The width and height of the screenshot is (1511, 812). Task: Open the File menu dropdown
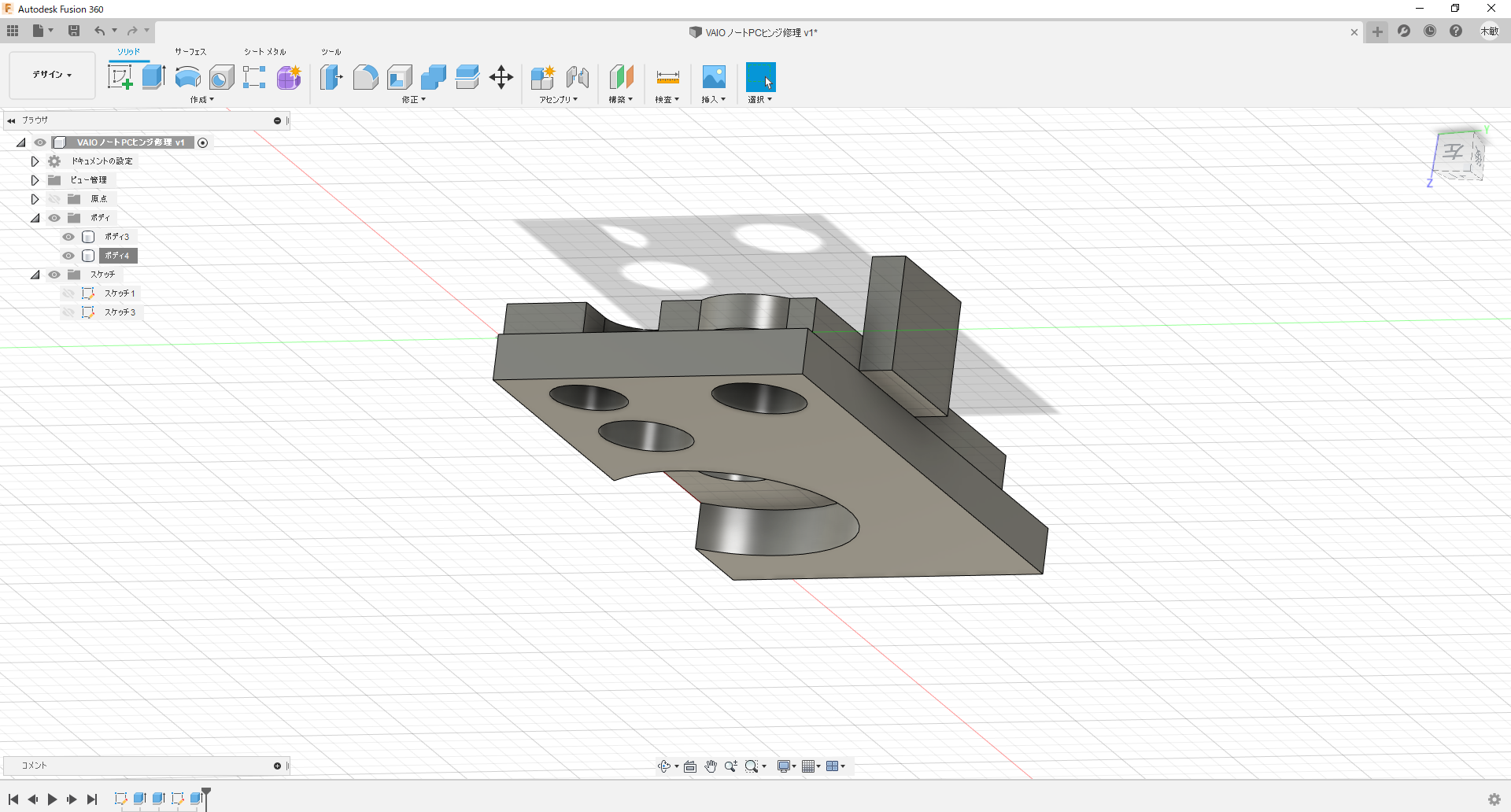(x=42, y=31)
